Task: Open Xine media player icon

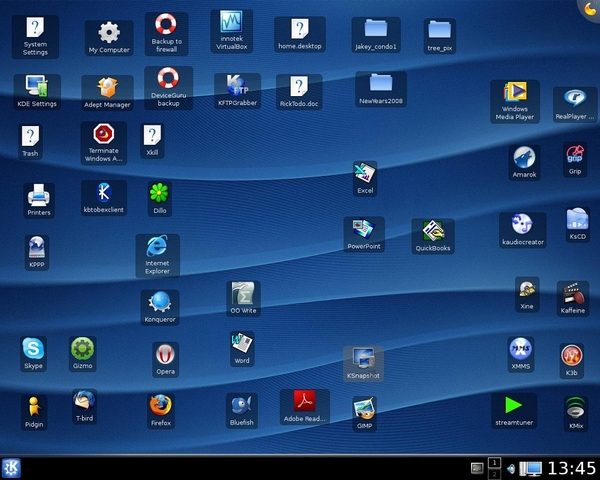Action: click(x=527, y=294)
